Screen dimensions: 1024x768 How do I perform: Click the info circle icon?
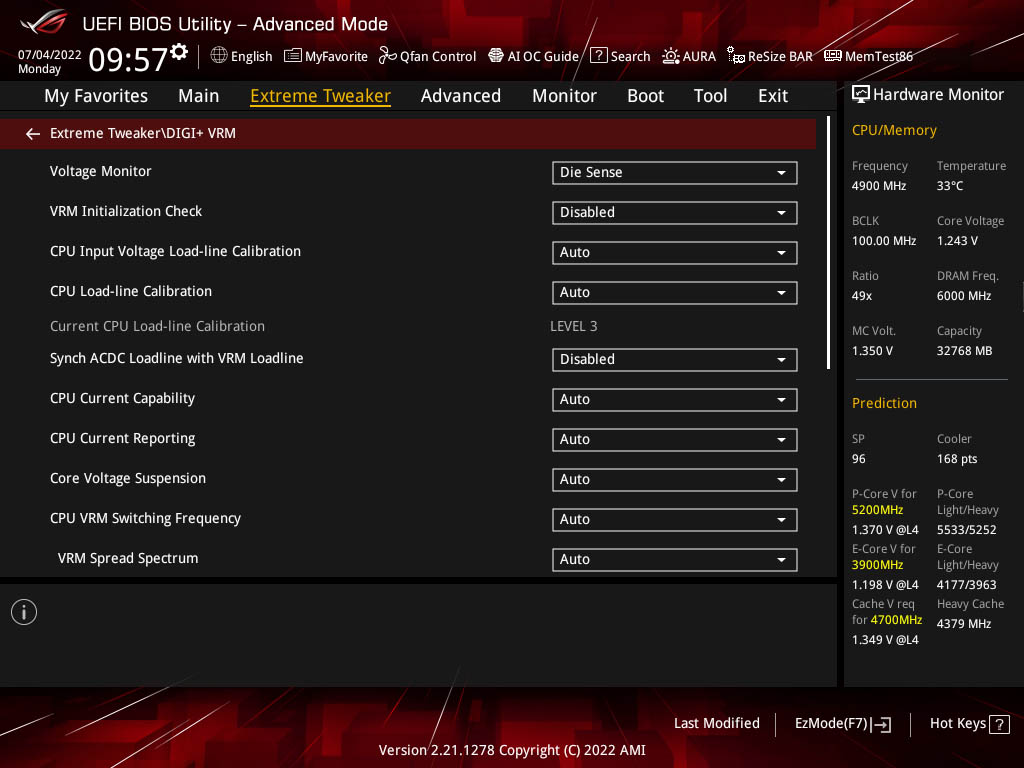[24, 612]
